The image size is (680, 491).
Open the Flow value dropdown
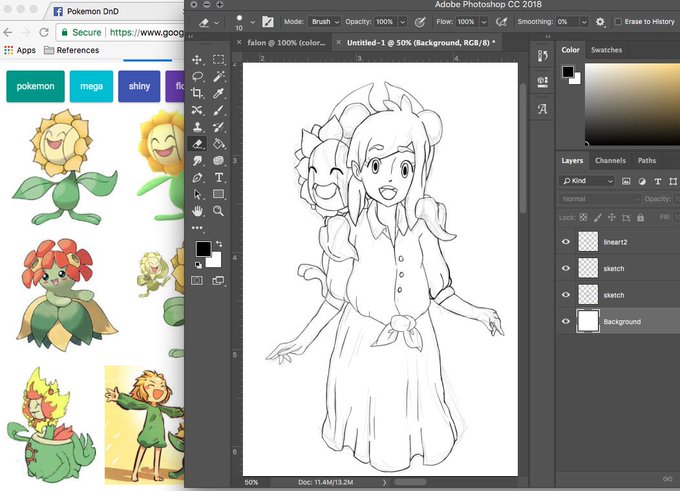pos(484,22)
